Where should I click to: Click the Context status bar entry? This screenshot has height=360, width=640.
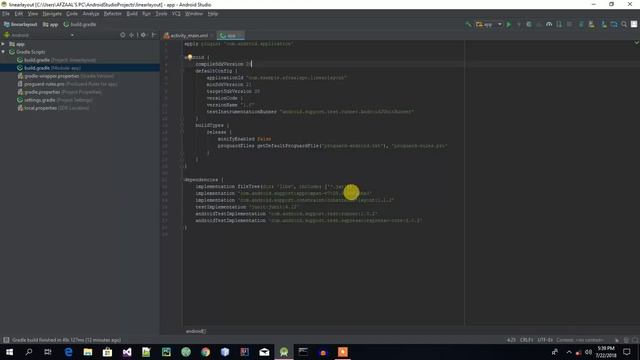tap(580, 340)
